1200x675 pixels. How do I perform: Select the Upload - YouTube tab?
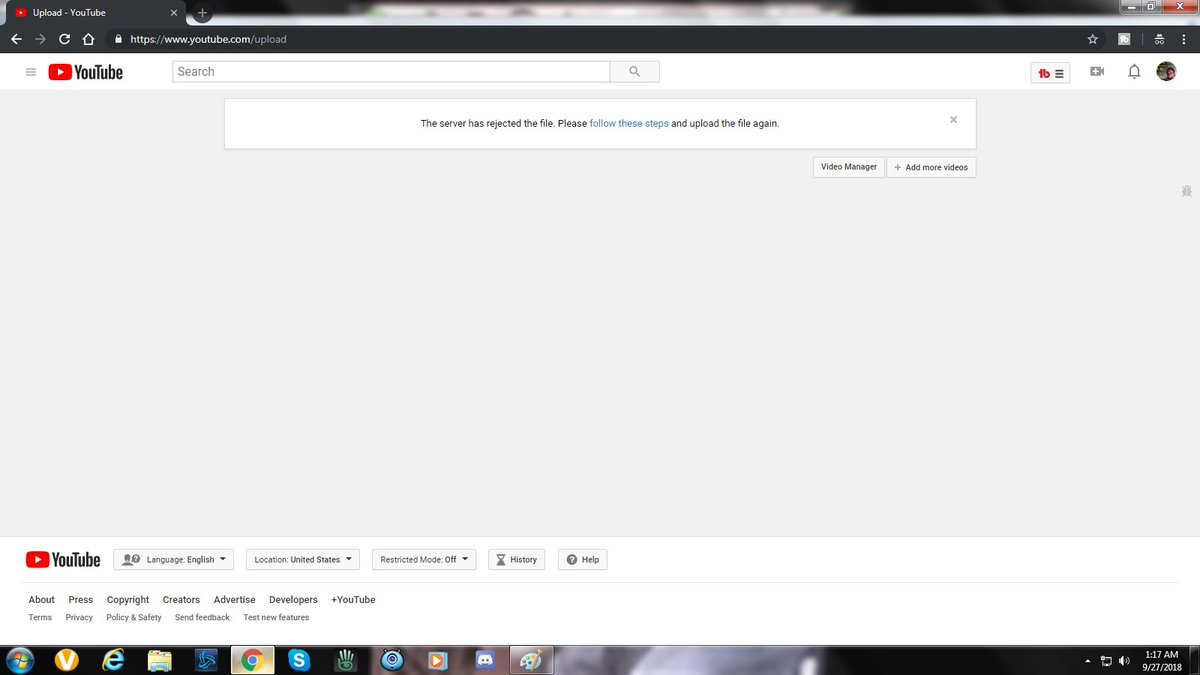pos(95,13)
